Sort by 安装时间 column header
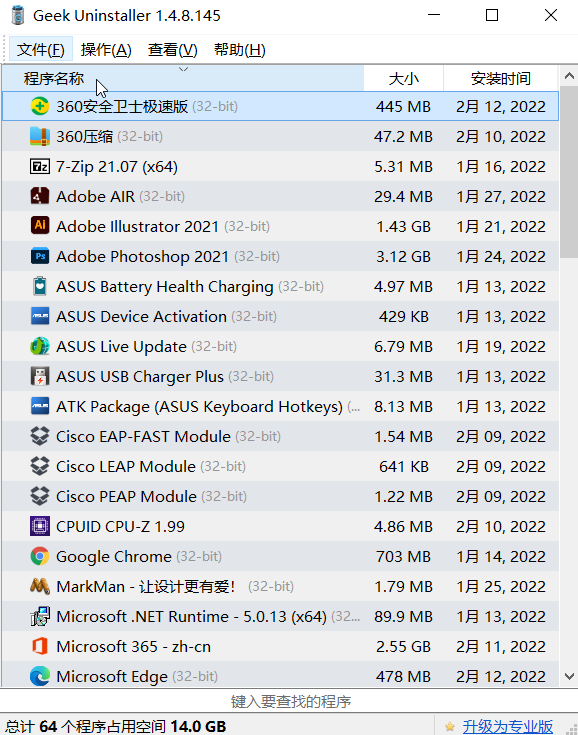578x735 pixels. [501, 78]
